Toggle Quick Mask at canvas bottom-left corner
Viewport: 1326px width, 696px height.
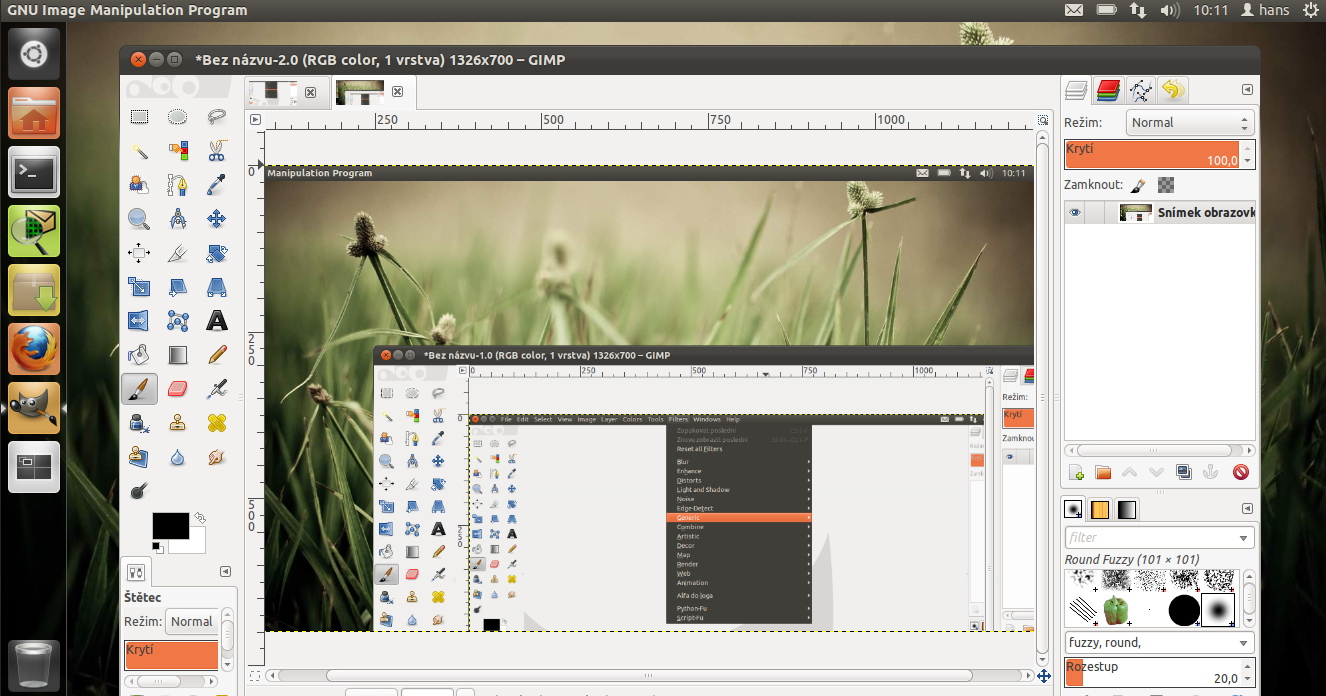(255, 676)
